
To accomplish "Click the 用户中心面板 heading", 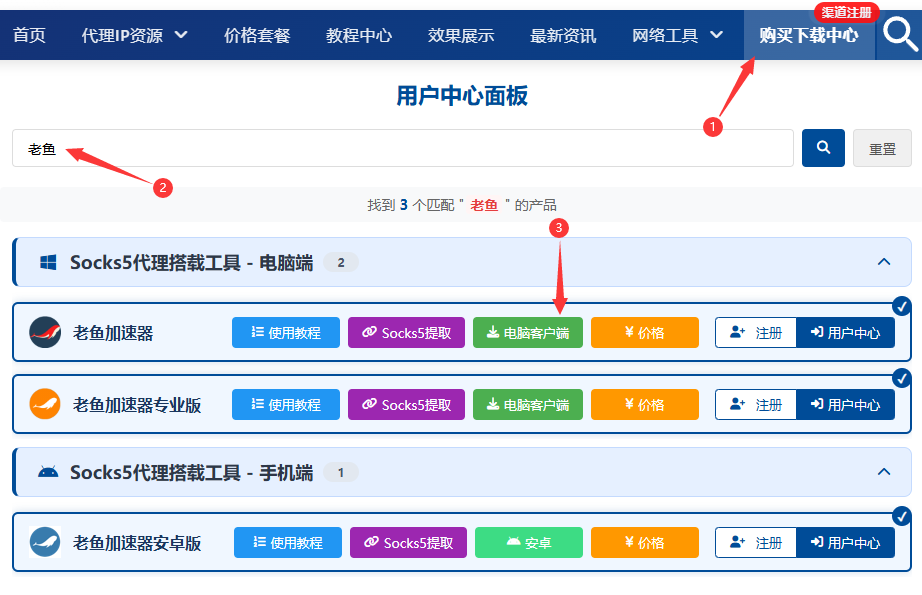I will tap(462, 96).
